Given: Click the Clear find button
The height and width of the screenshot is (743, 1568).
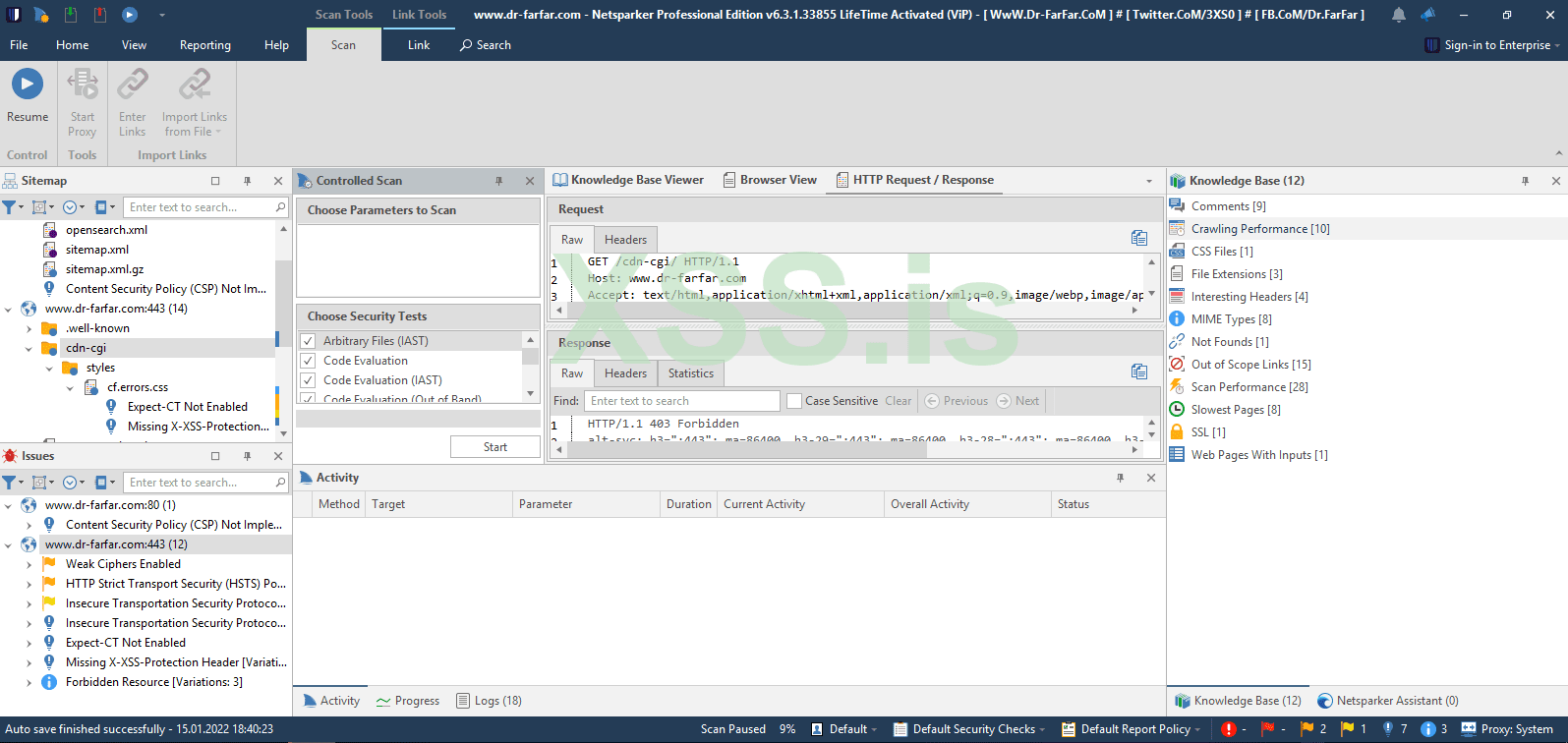Looking at the screenshot, I should tap(898, 401).
